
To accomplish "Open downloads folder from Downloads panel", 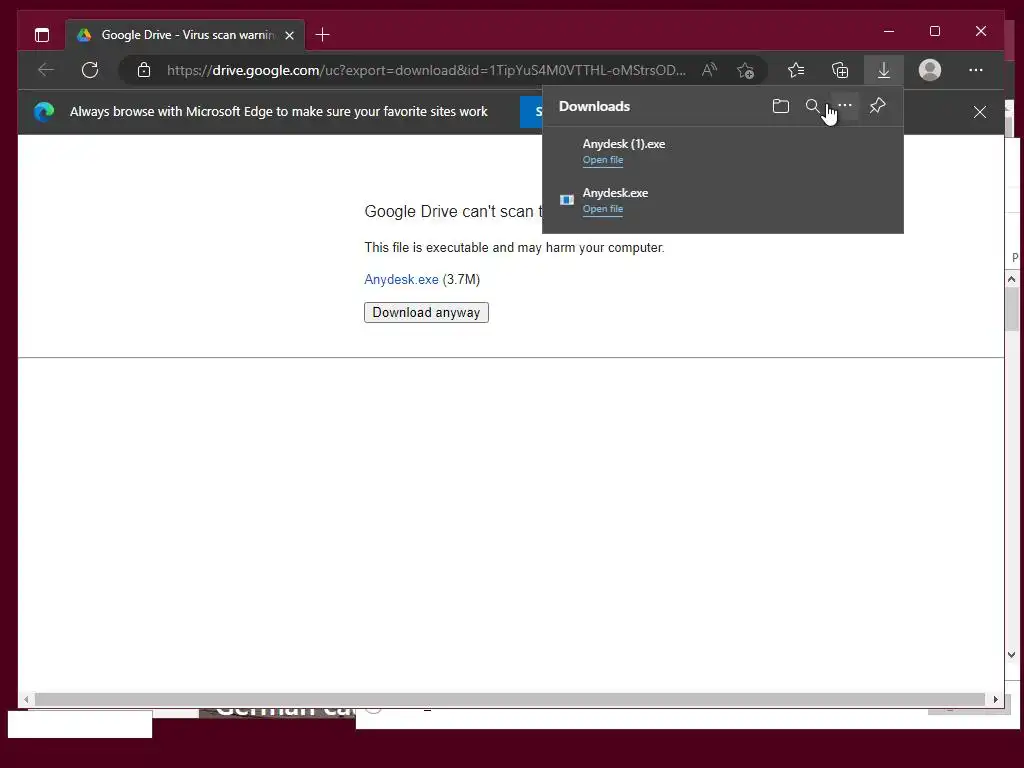I will (x=780, y=106).
